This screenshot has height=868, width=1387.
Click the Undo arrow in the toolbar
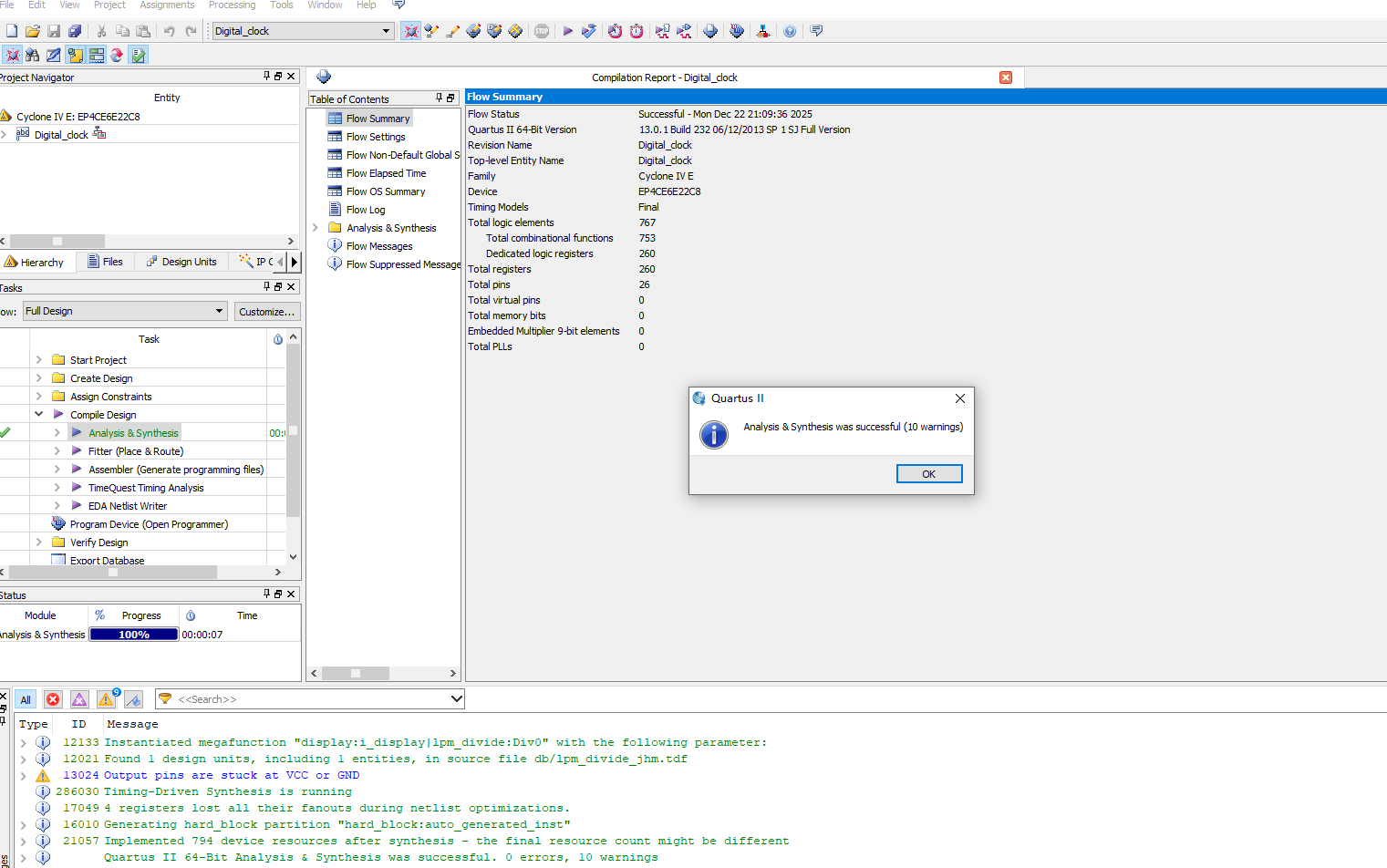click(x=169, y=31)
